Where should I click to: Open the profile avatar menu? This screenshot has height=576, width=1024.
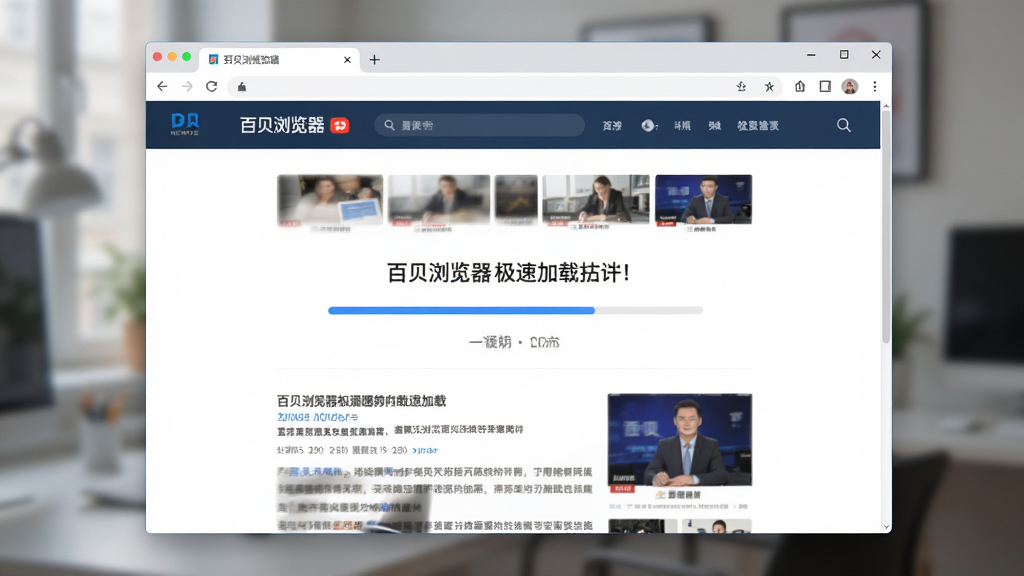[x=850, y=86]
